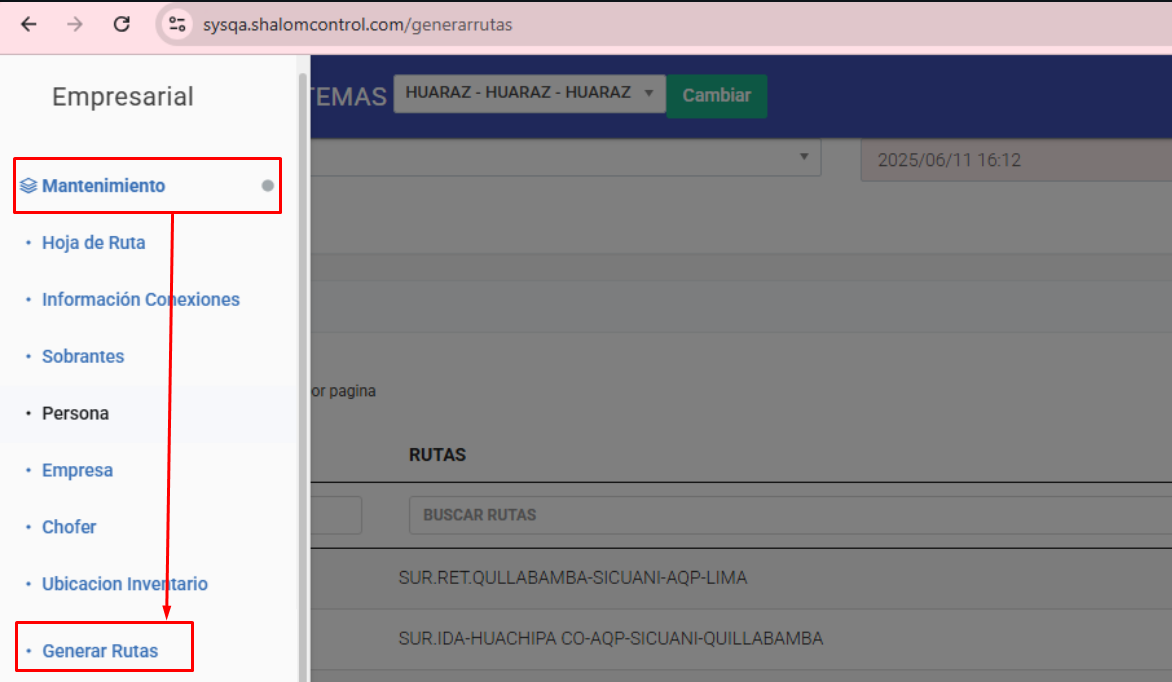This screenshot has width=1172, height=682.
Task: Expand the dropdown left of the date field
Action: [x=803, y=158]
